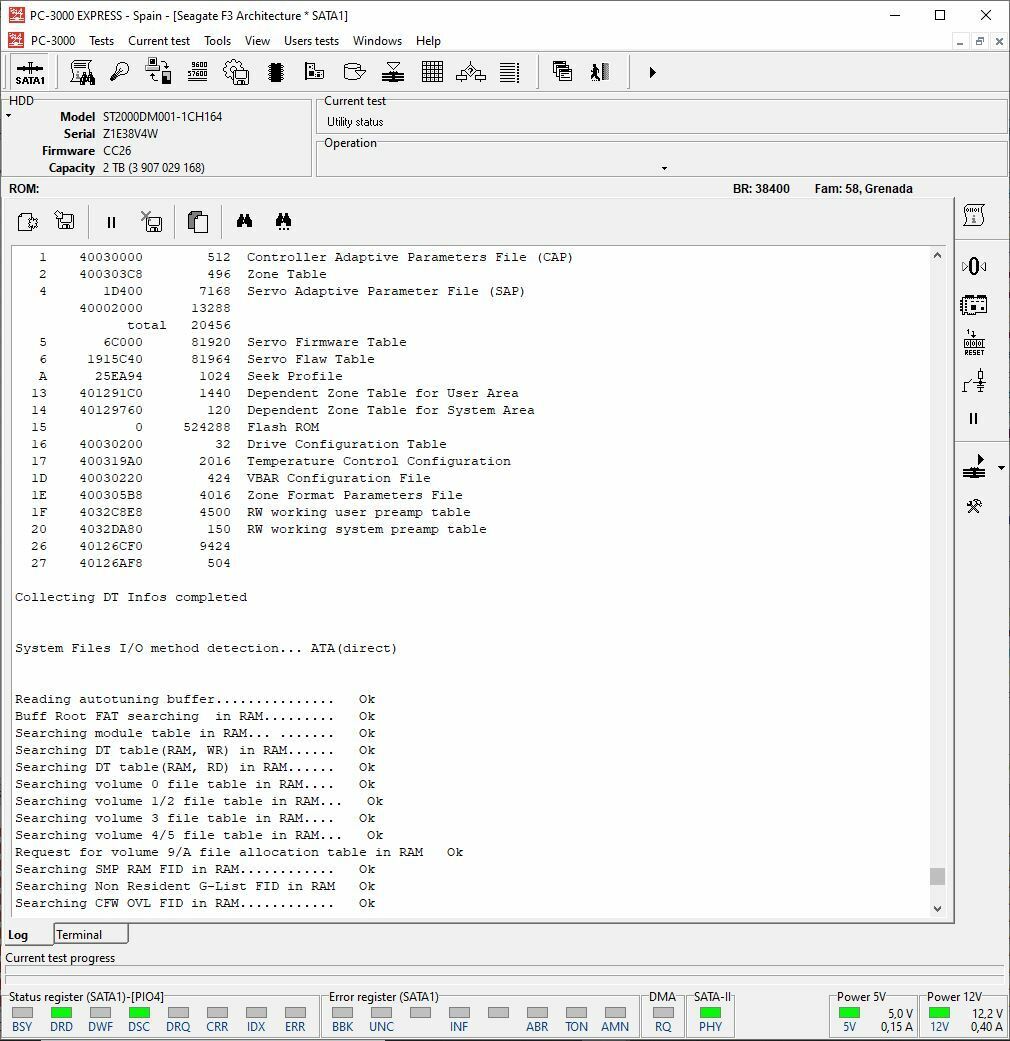This screenshot has width=1010, height=1041.
Task: Click the PHY SATA-II indicator
Action: 710,1012
